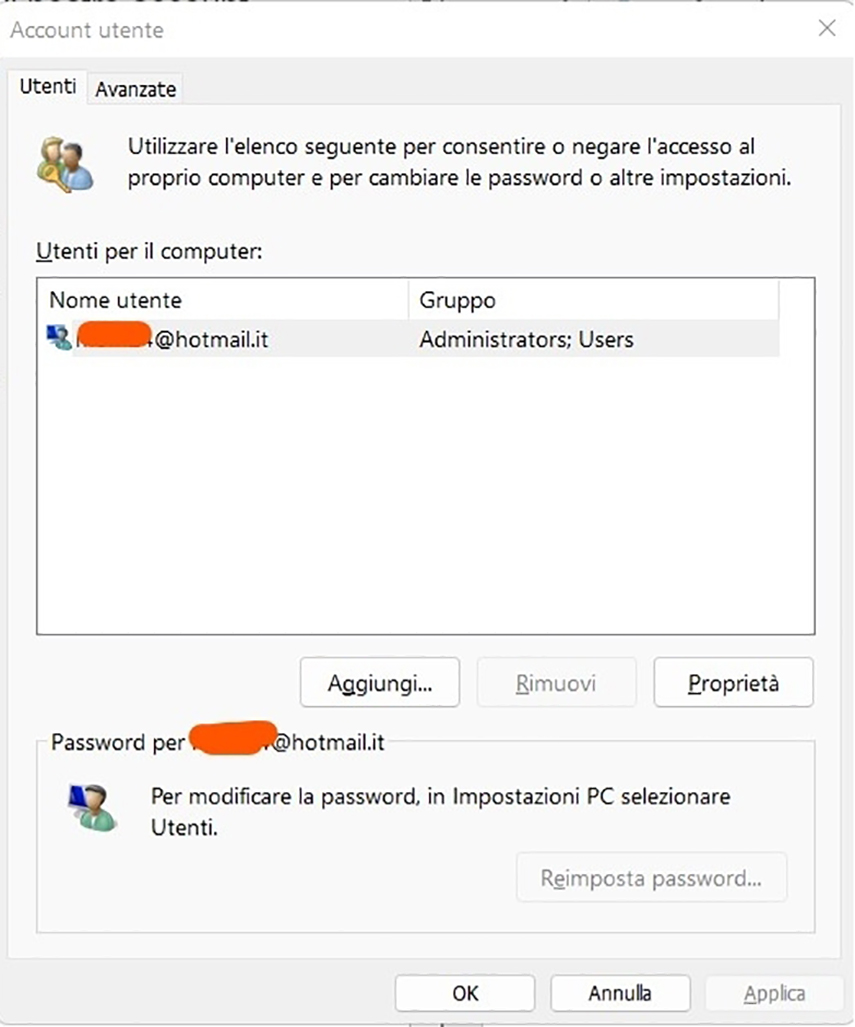Click the Password per hotmail.it section label

215,742
